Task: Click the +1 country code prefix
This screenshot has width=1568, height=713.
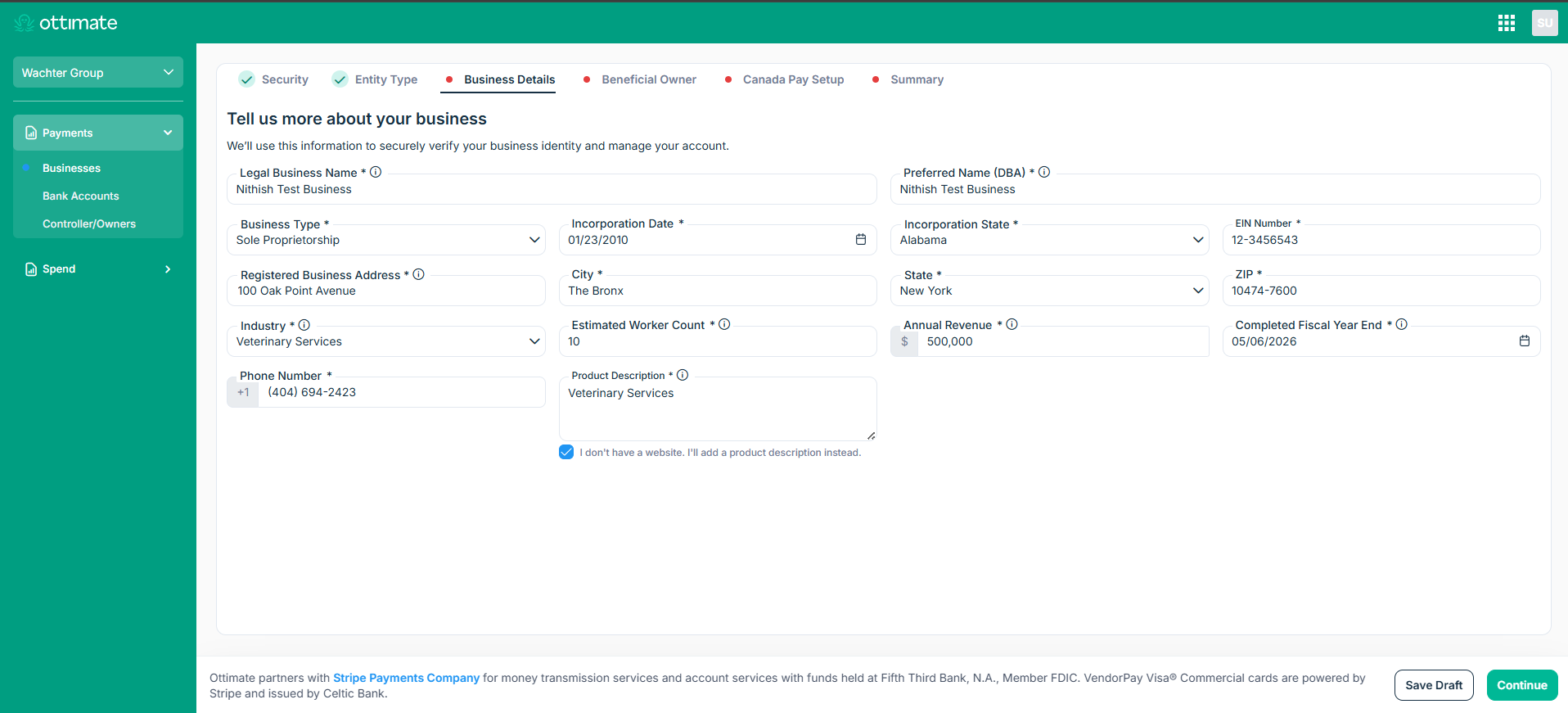Action: 243,392
